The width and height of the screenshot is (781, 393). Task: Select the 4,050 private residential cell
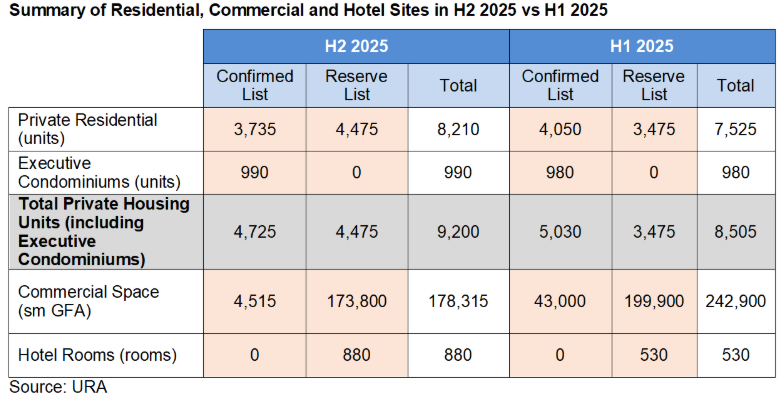(560, 130)
